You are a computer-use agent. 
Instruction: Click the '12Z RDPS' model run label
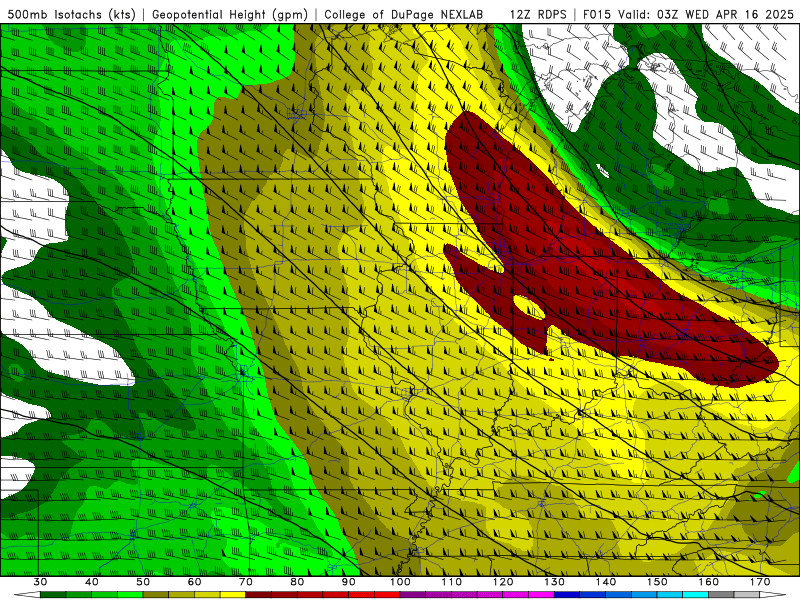click(538, 14)
